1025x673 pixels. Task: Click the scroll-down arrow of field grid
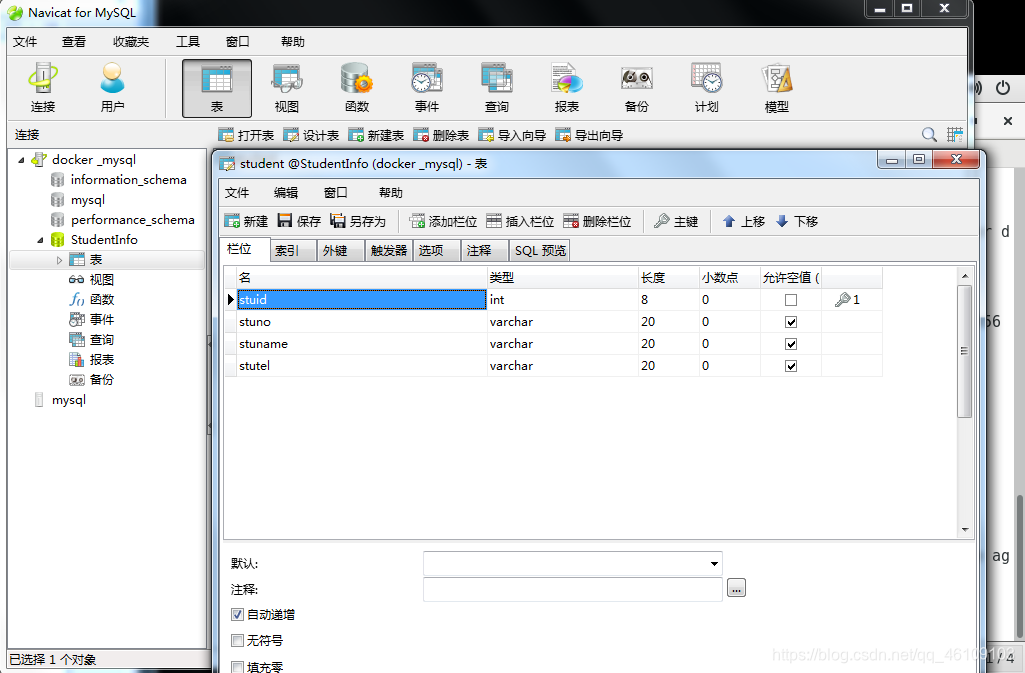[x=965, y=530]
